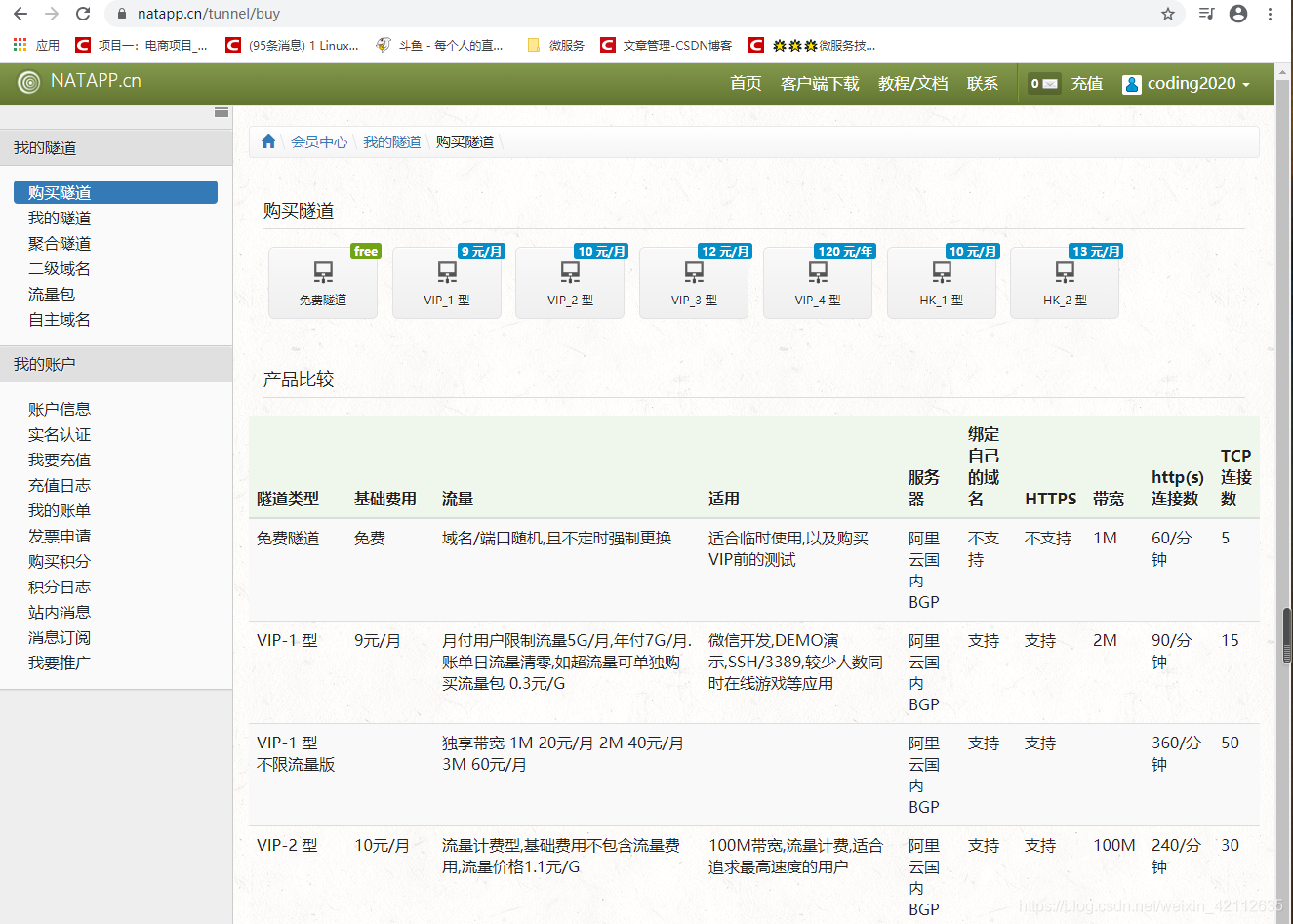Screen dimensions: 1293x924
Task: Open the browser media control icon
Action: coord(1207,14)
